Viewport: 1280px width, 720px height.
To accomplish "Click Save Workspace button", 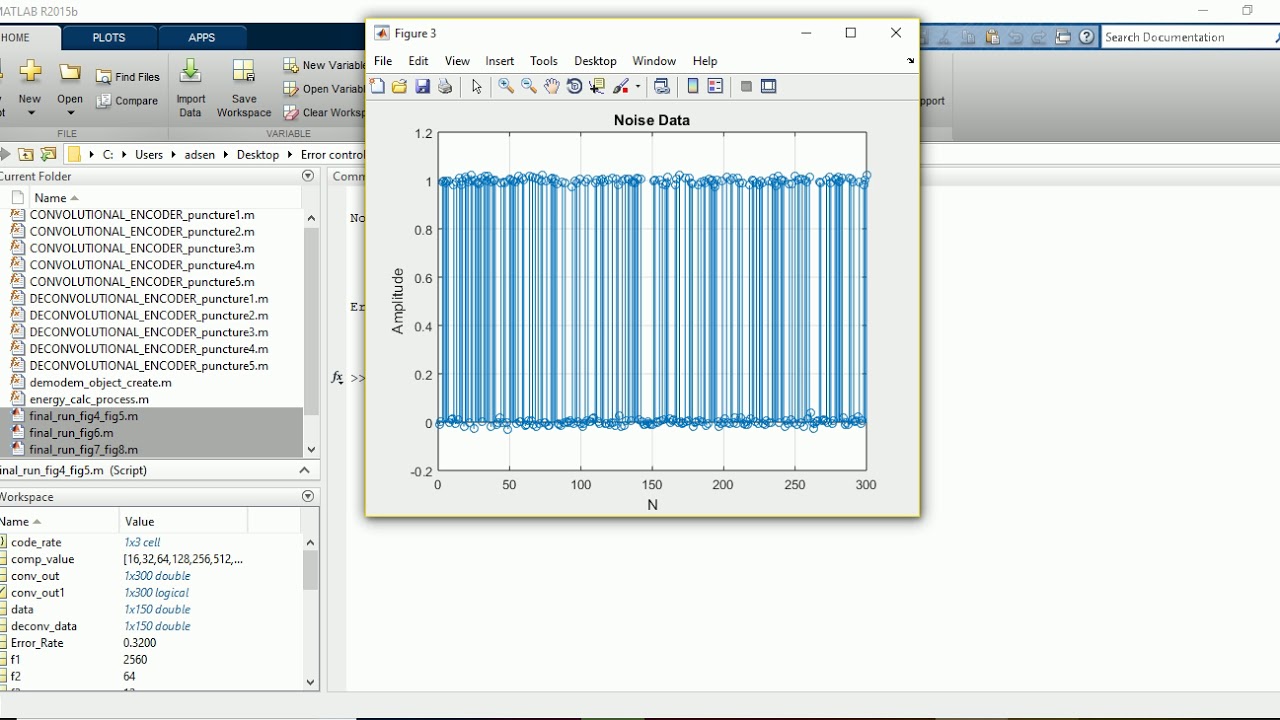I will (244, 89).
